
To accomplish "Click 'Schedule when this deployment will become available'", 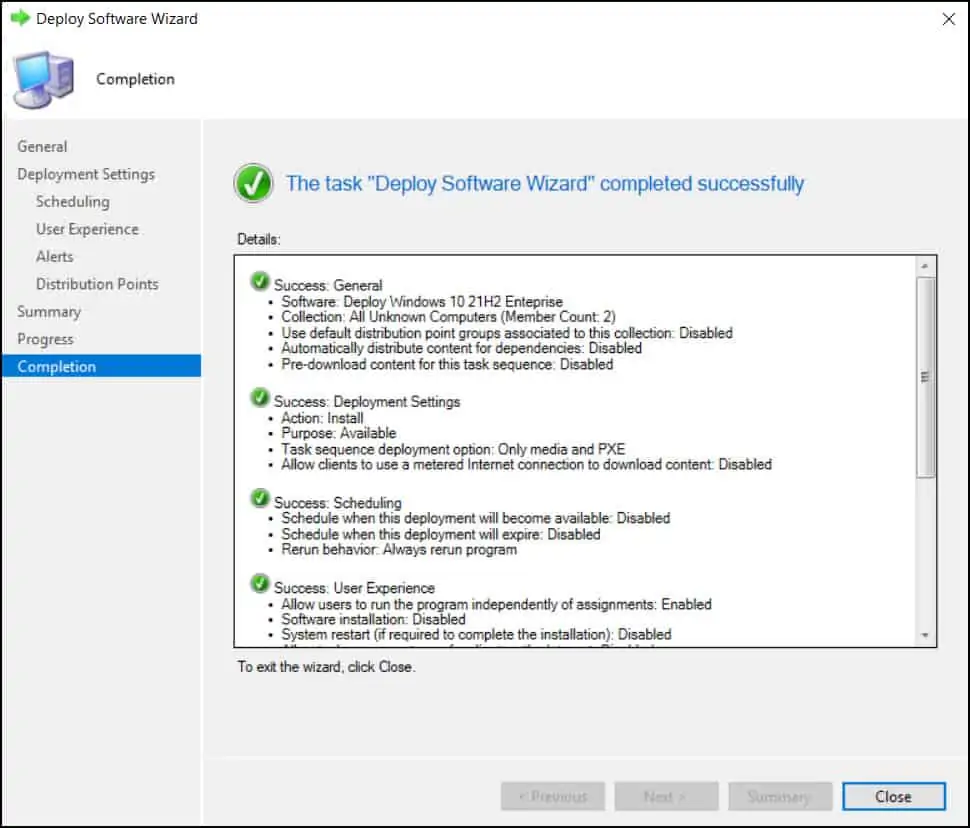I will click(476, 518).
